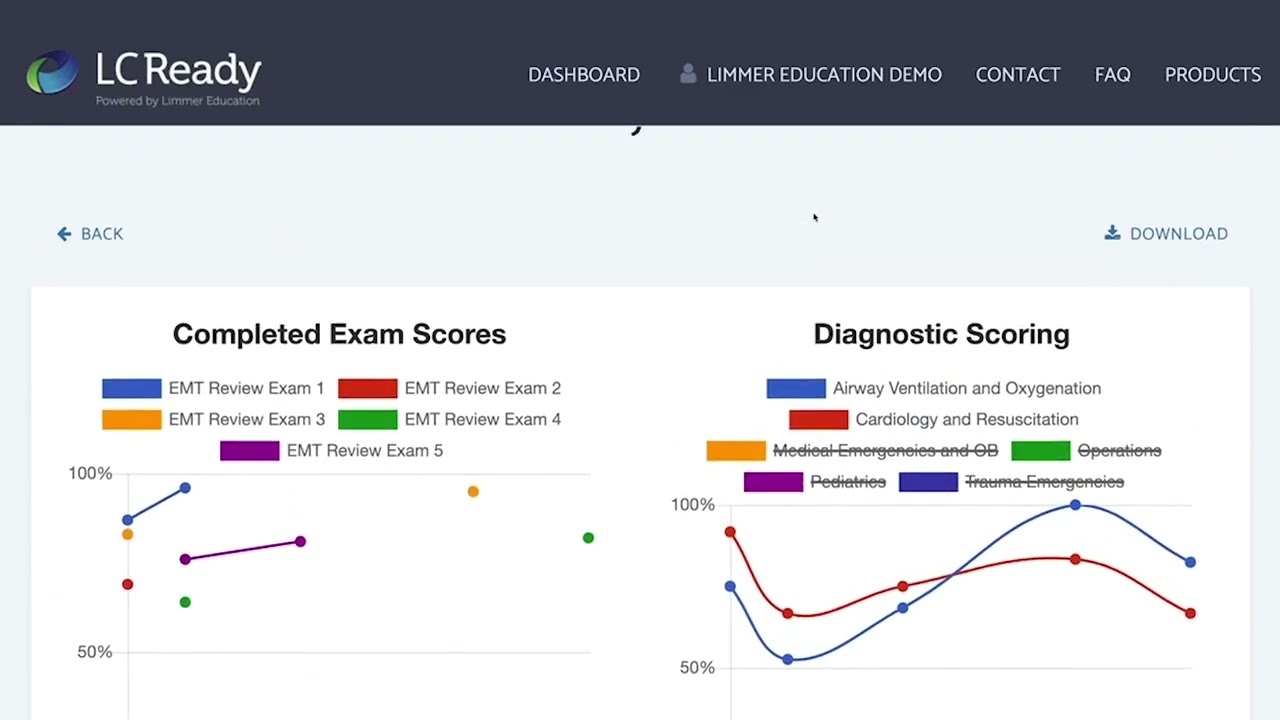1280x720 pixels.
Task: Click green swatch for EMT Review Exam 4
Action: tap(368, 420)
